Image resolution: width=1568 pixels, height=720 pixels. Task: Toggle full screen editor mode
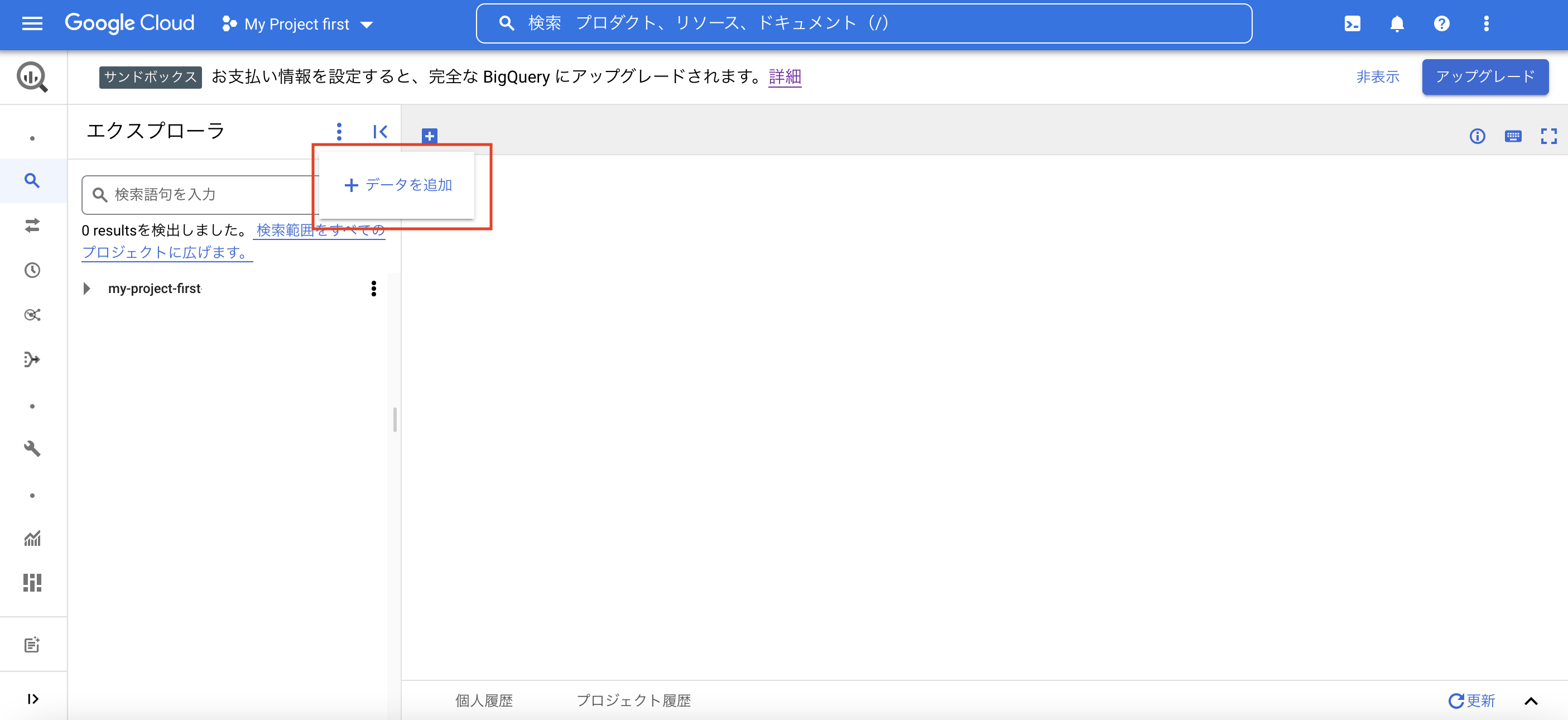[1548, 136]
